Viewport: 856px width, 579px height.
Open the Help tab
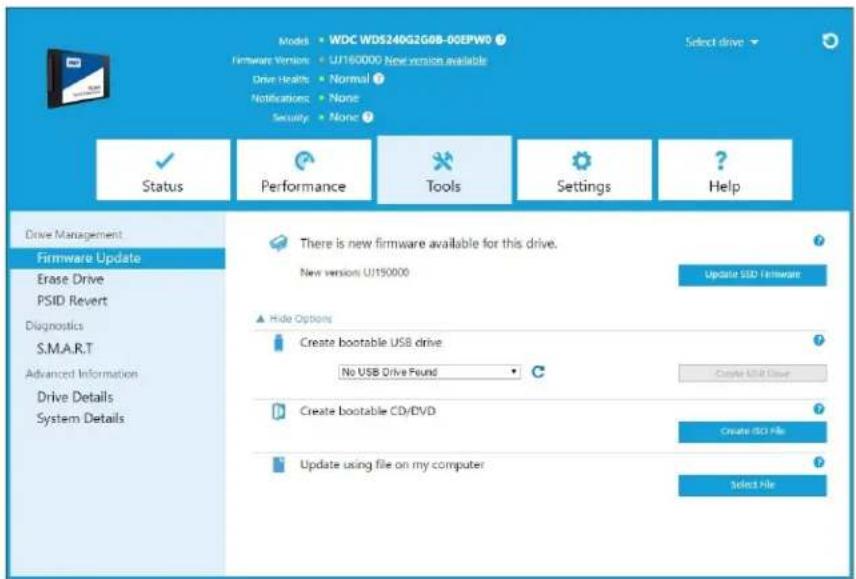tap(724, 170)
